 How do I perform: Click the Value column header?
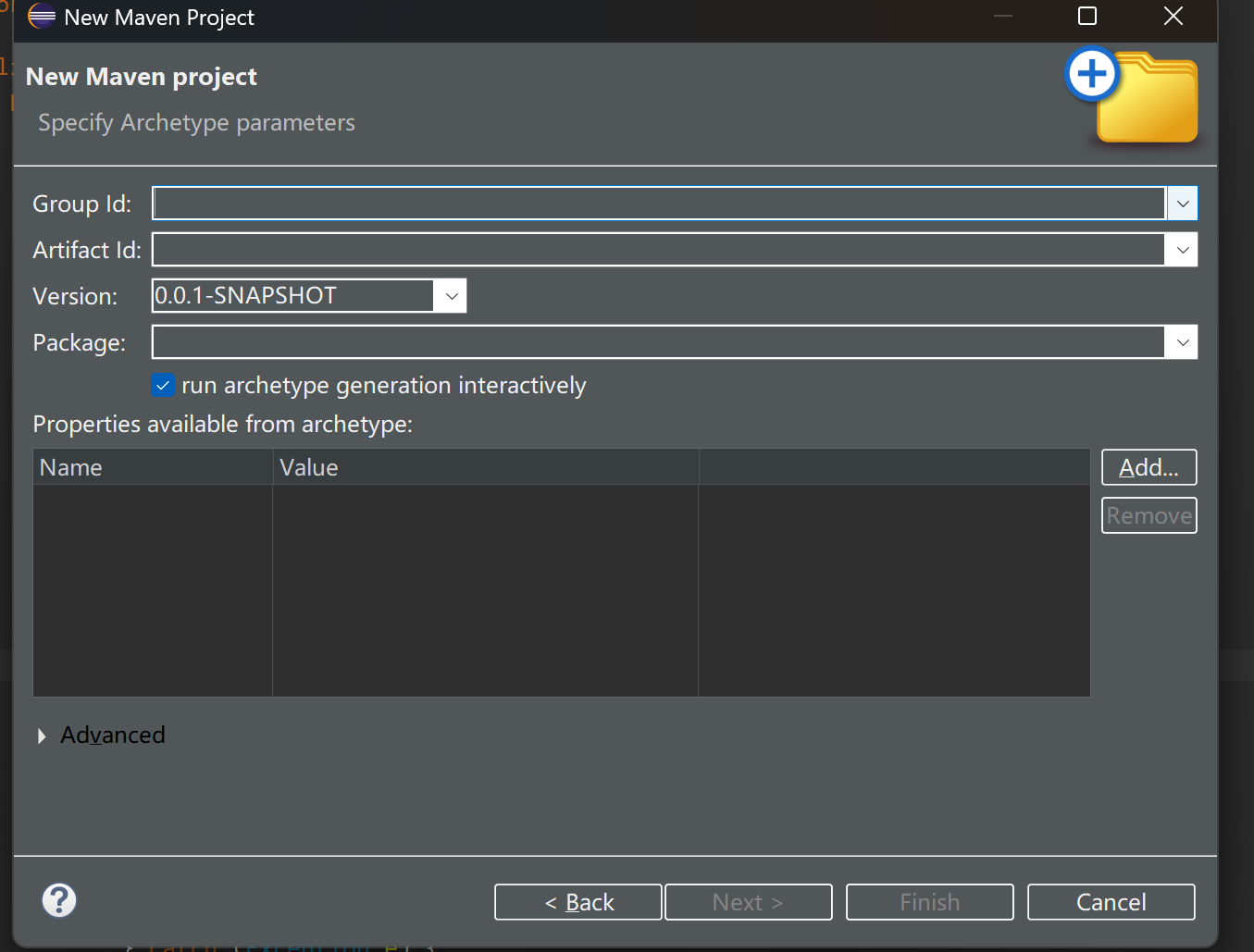[485, 467]
